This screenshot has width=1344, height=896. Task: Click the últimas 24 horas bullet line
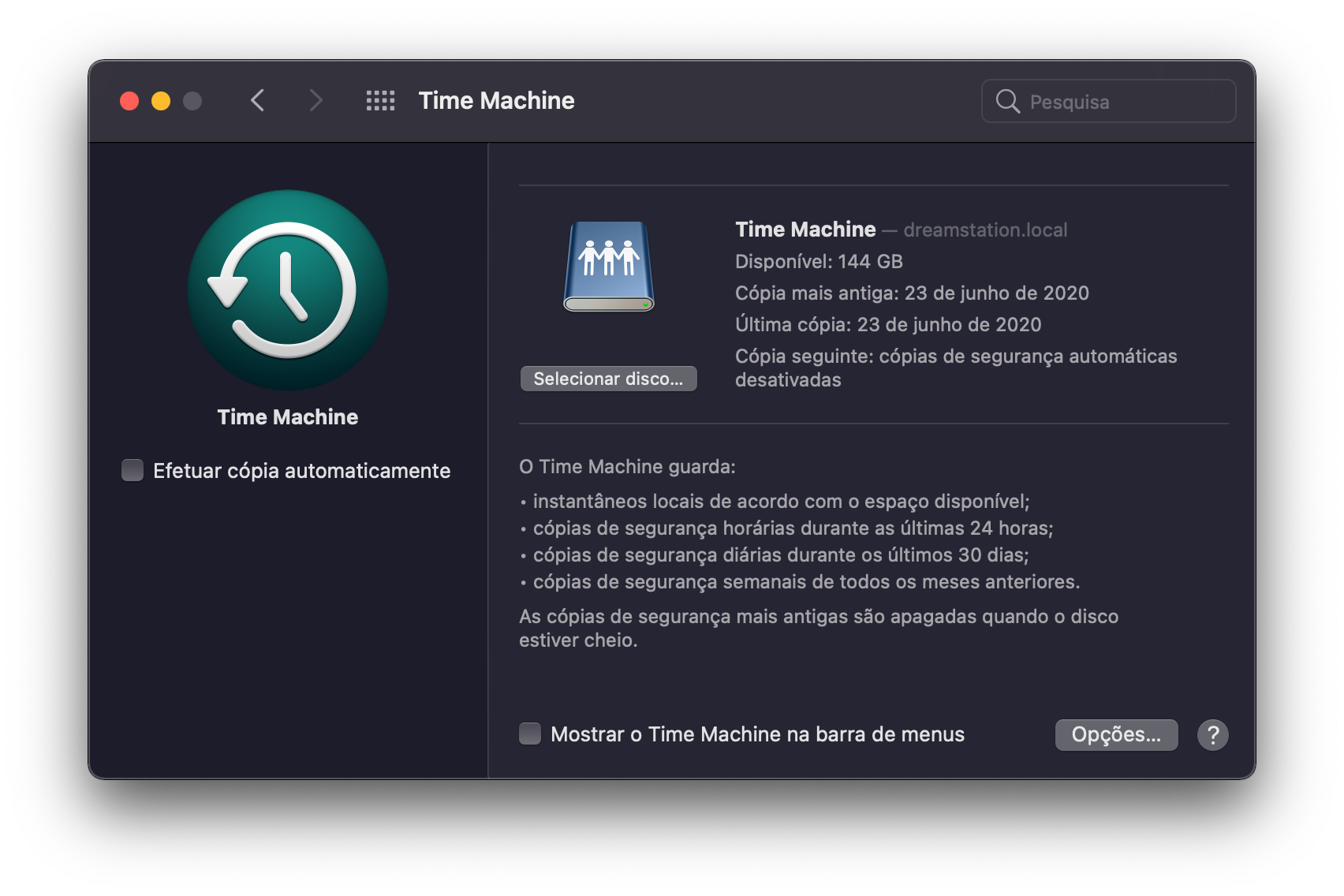pos(786,528)
